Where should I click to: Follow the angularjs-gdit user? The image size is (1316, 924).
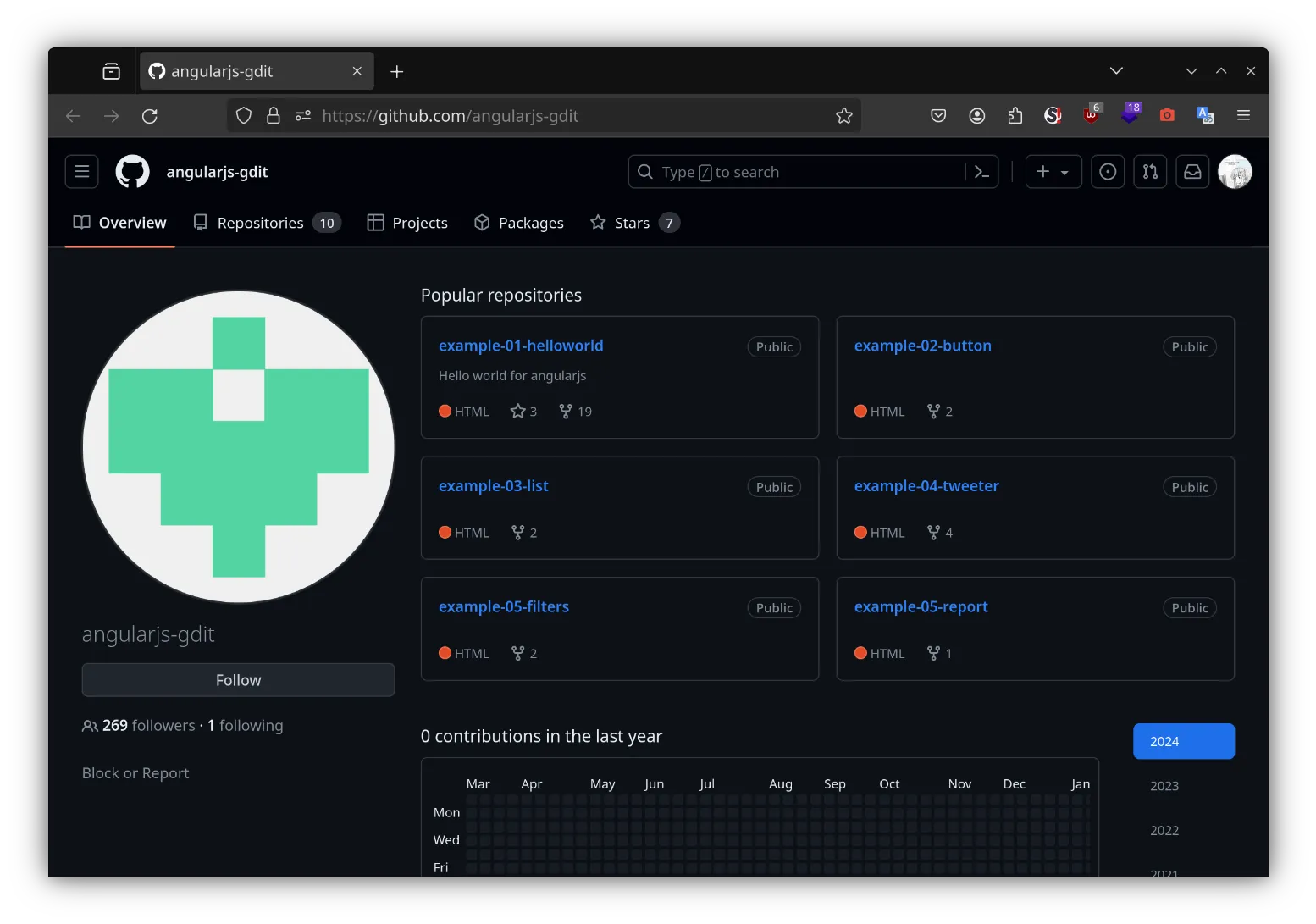238,680
